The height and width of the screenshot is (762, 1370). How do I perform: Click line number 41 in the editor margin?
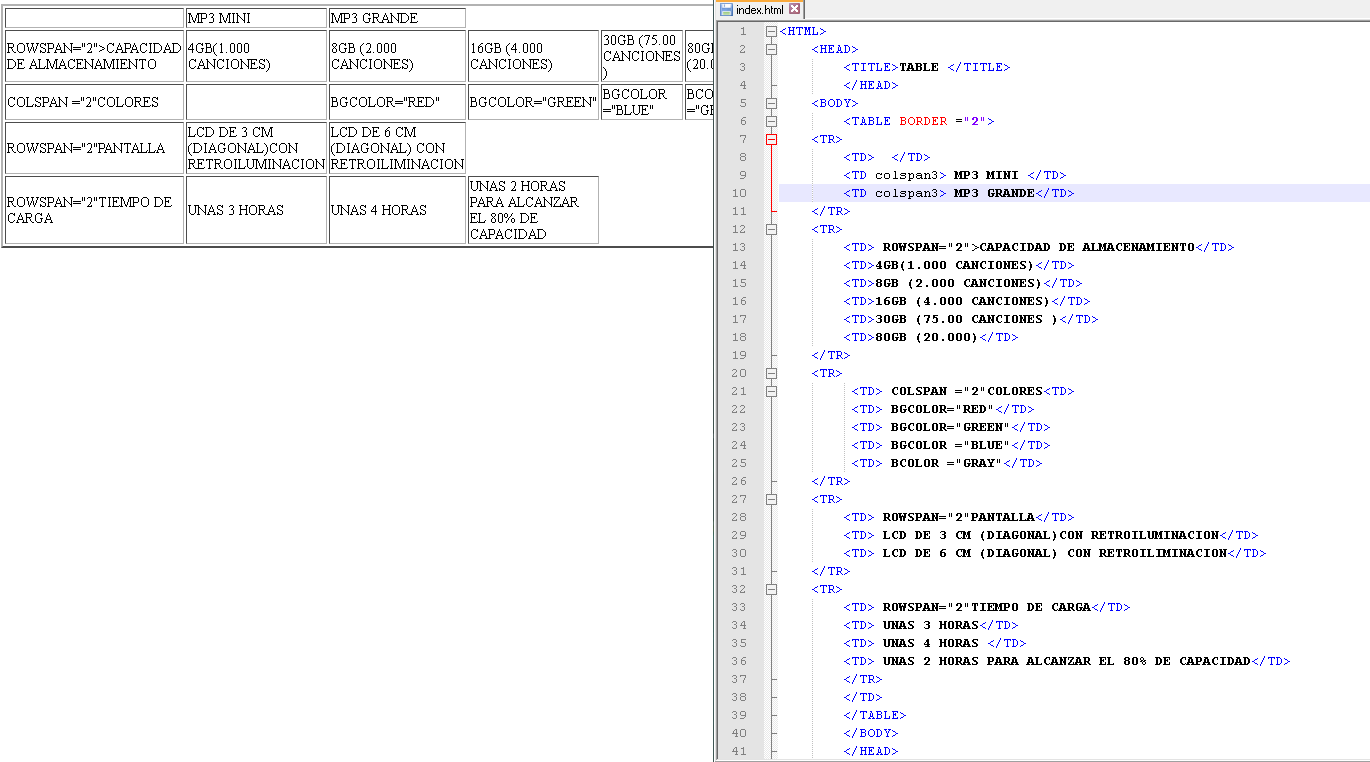click(x=739, y=751)
